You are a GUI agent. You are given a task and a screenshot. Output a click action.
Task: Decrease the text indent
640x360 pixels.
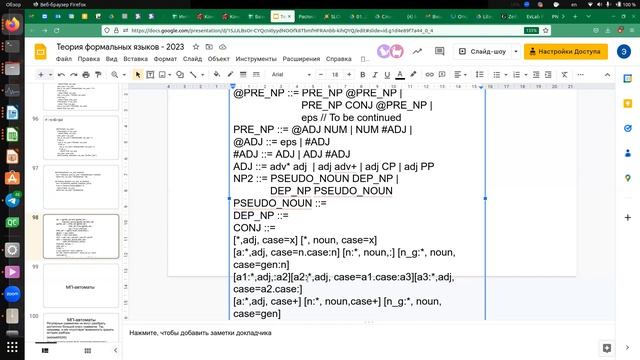536,74
